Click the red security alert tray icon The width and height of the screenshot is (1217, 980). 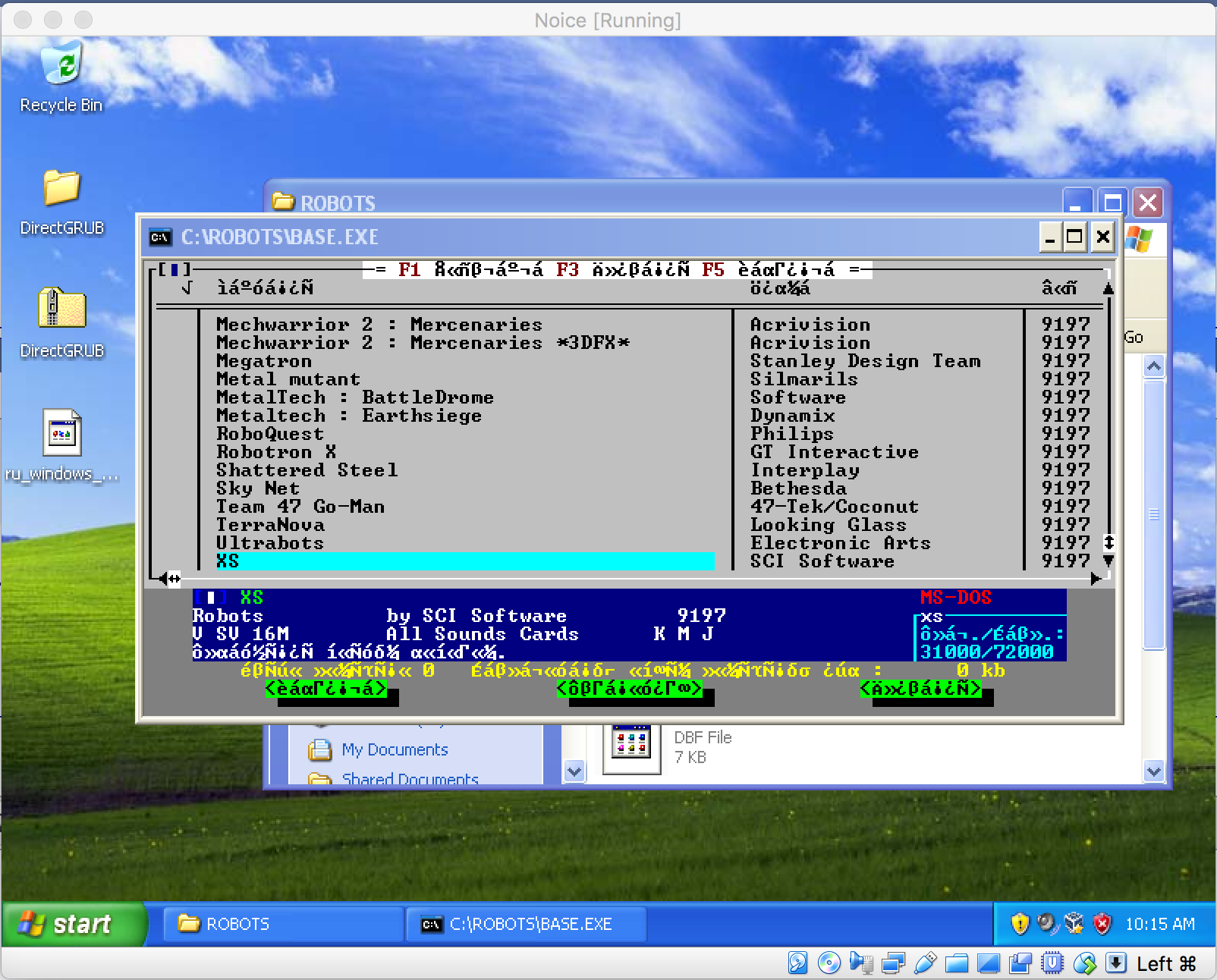click(x=1102, y=923)
